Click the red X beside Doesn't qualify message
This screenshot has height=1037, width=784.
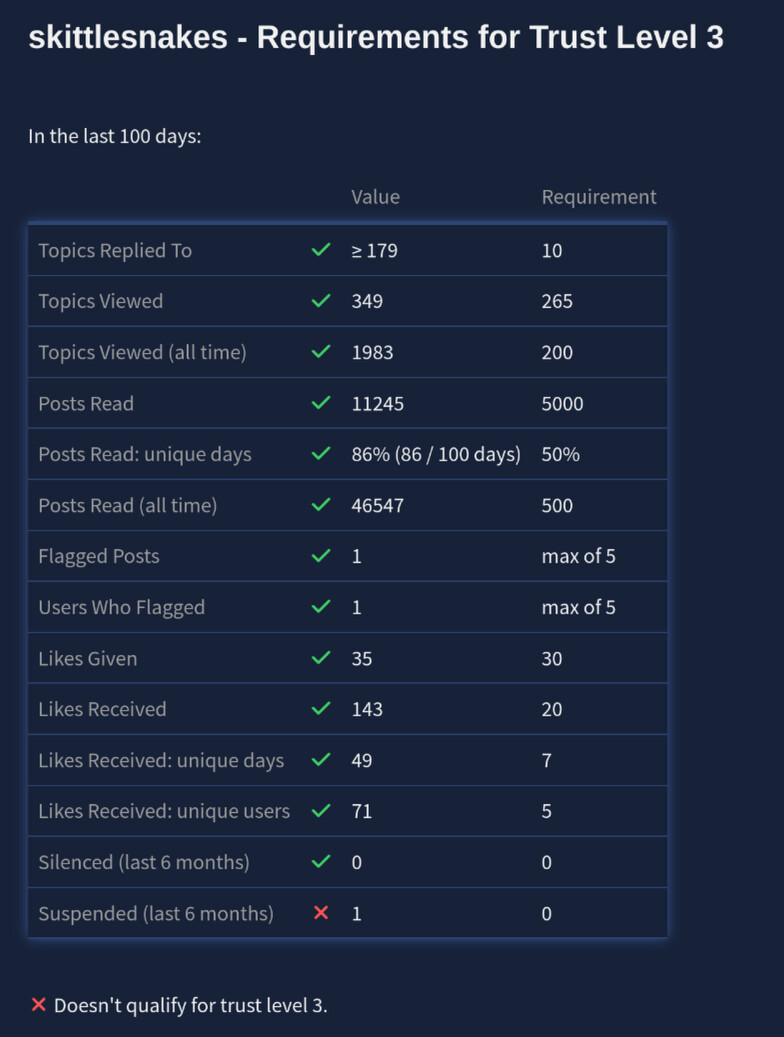tap(39, 1005)
